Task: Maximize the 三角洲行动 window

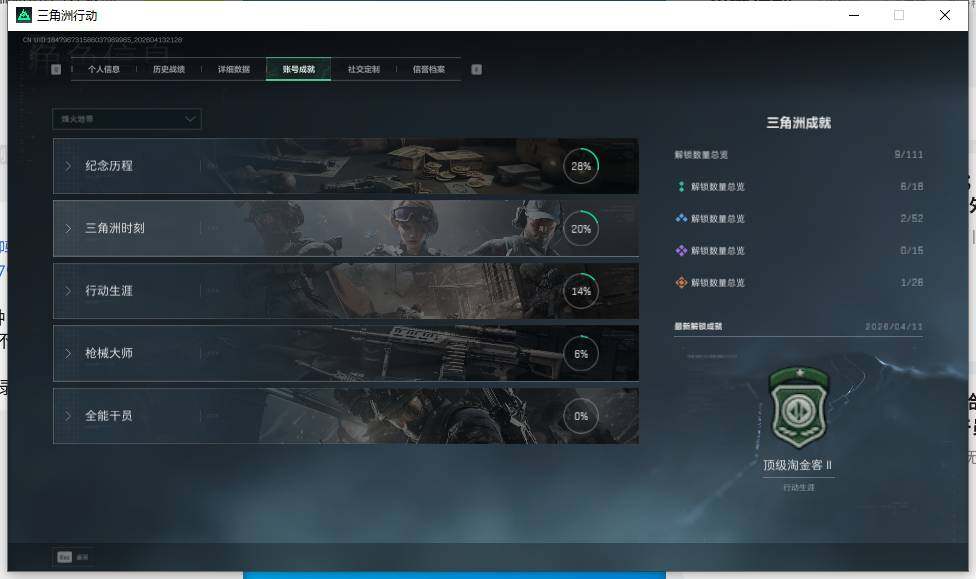Action: [899, 15]
